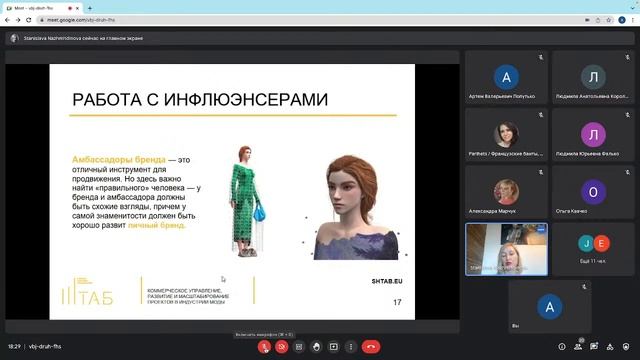Reload the Meet page
This screenshot has height=360, width=640.
(x=29, y=20)
